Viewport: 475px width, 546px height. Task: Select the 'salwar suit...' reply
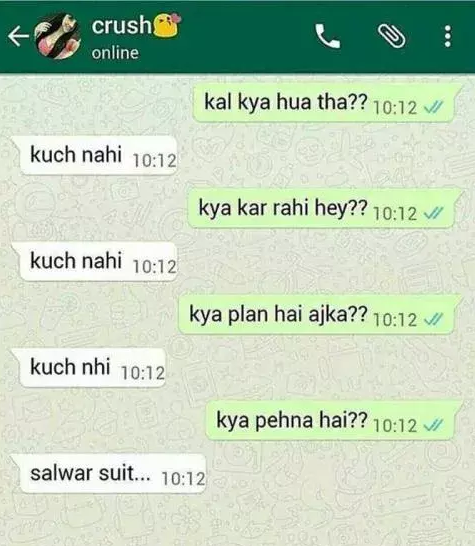coord(109,474)
